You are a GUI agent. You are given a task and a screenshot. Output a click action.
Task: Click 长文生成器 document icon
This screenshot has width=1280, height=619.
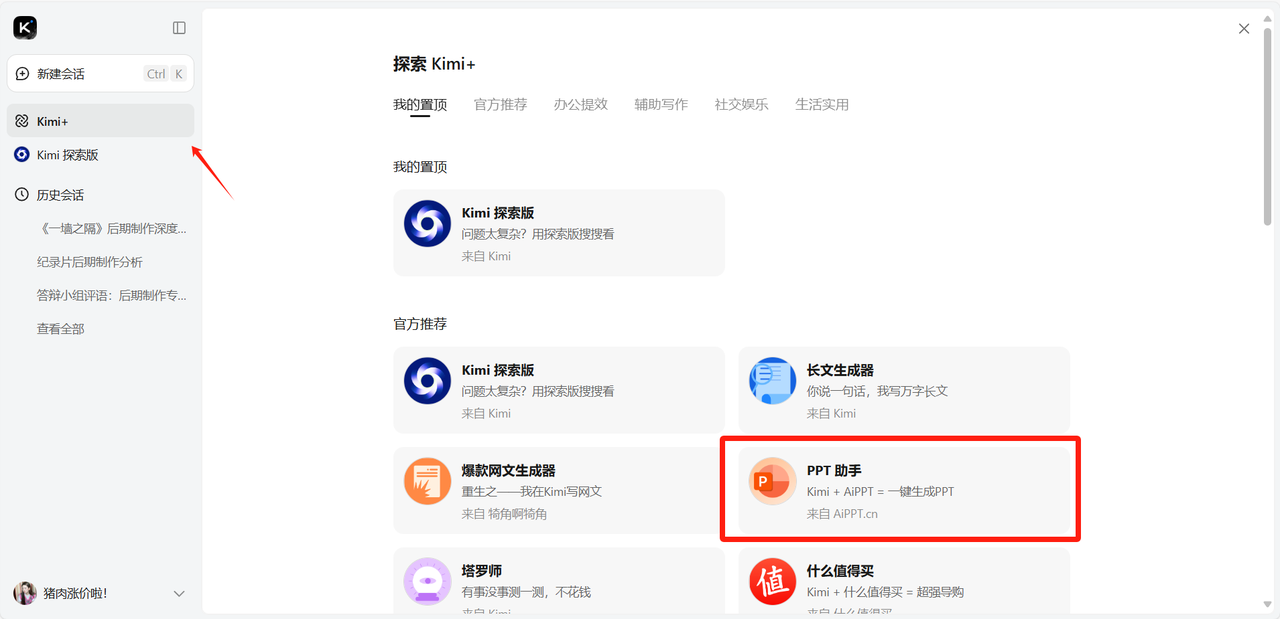pos(773,381)
